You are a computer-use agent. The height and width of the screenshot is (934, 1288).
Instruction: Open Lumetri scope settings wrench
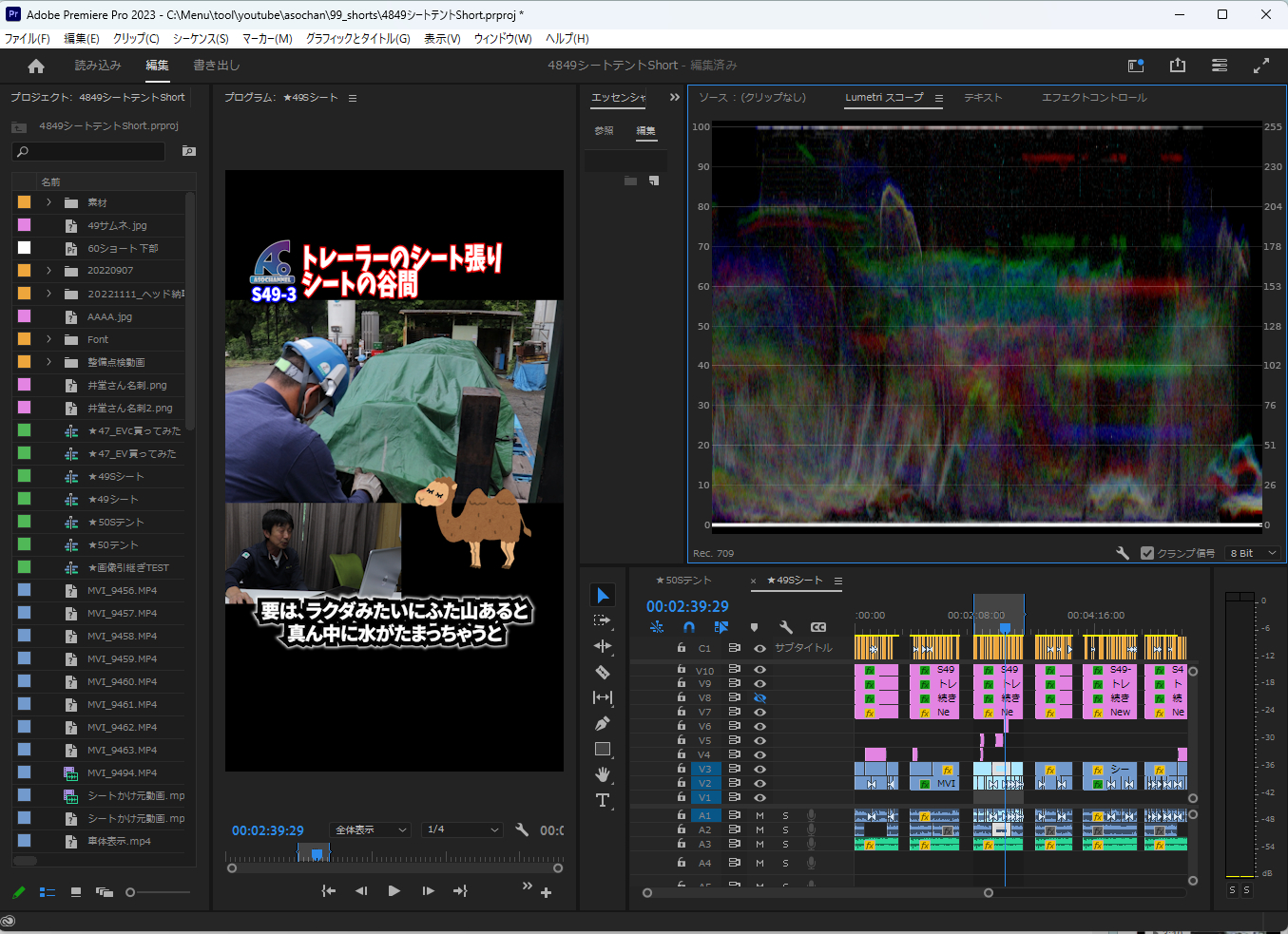[1123, 553]
